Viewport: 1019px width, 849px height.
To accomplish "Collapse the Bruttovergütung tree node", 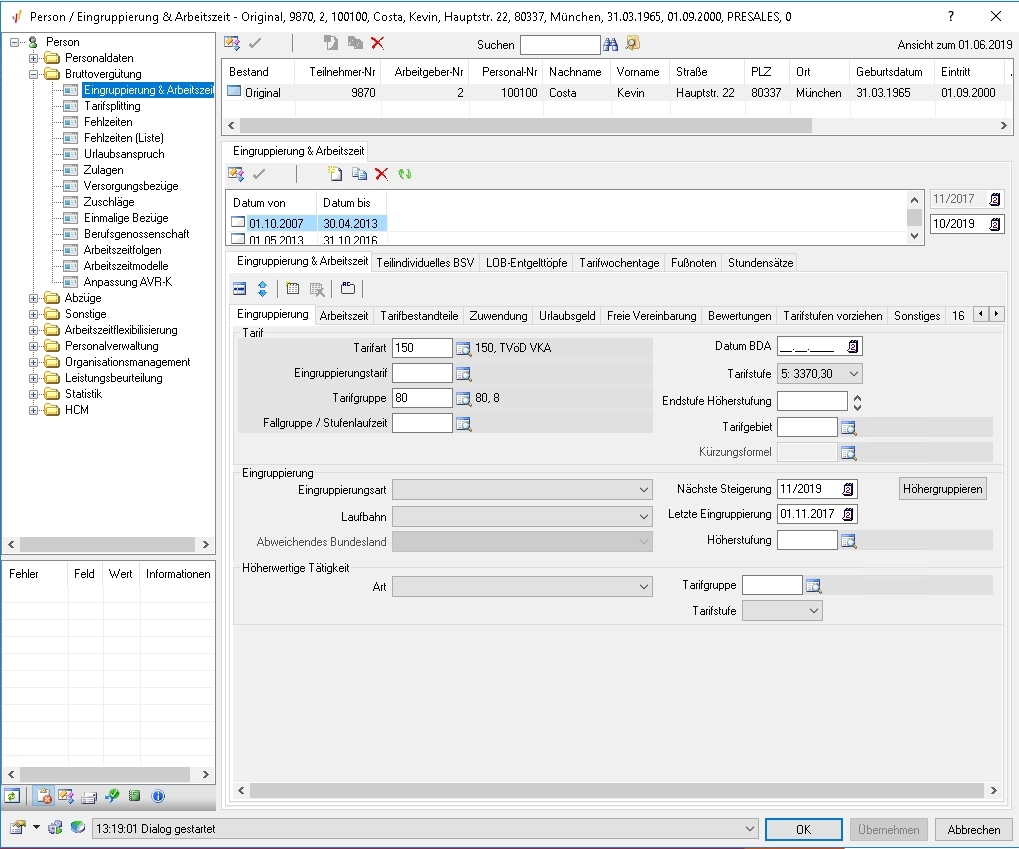I will (35, 74).
